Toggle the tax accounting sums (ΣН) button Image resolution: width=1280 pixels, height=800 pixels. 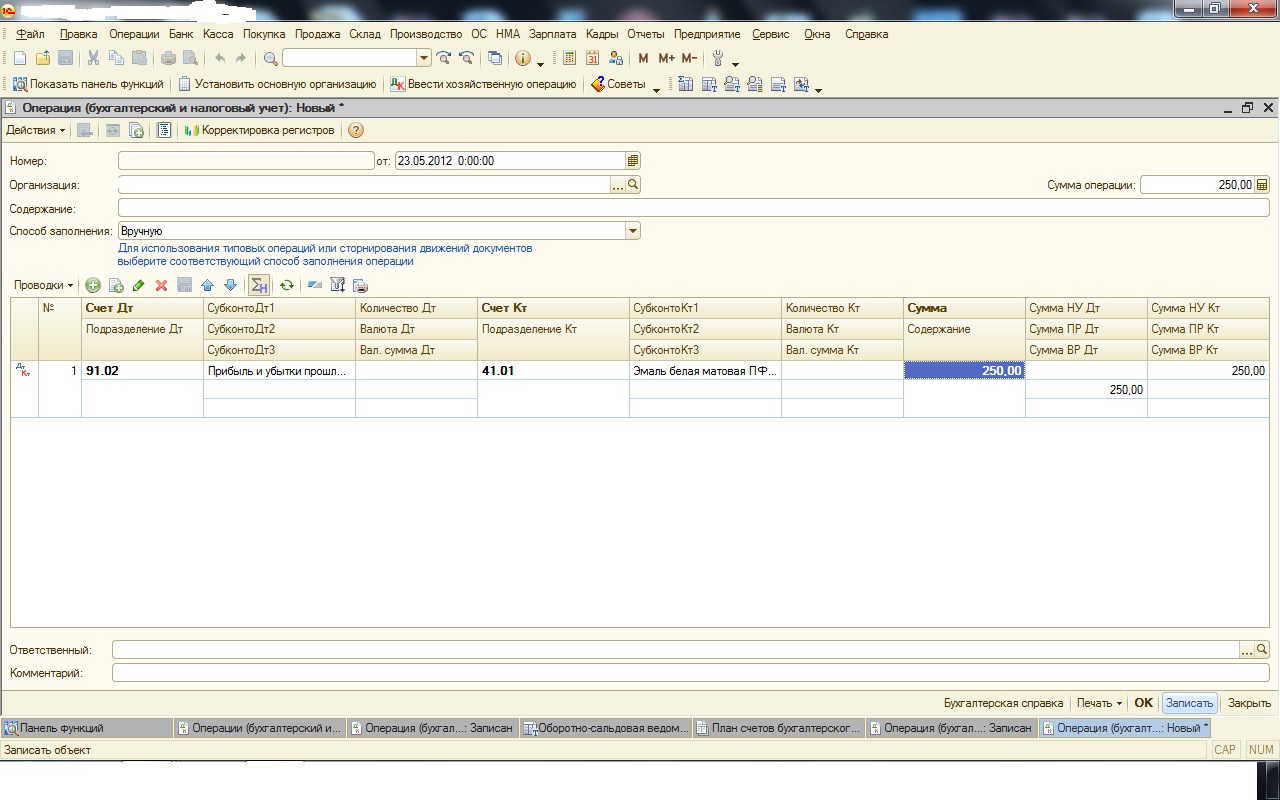coord(259,285)
